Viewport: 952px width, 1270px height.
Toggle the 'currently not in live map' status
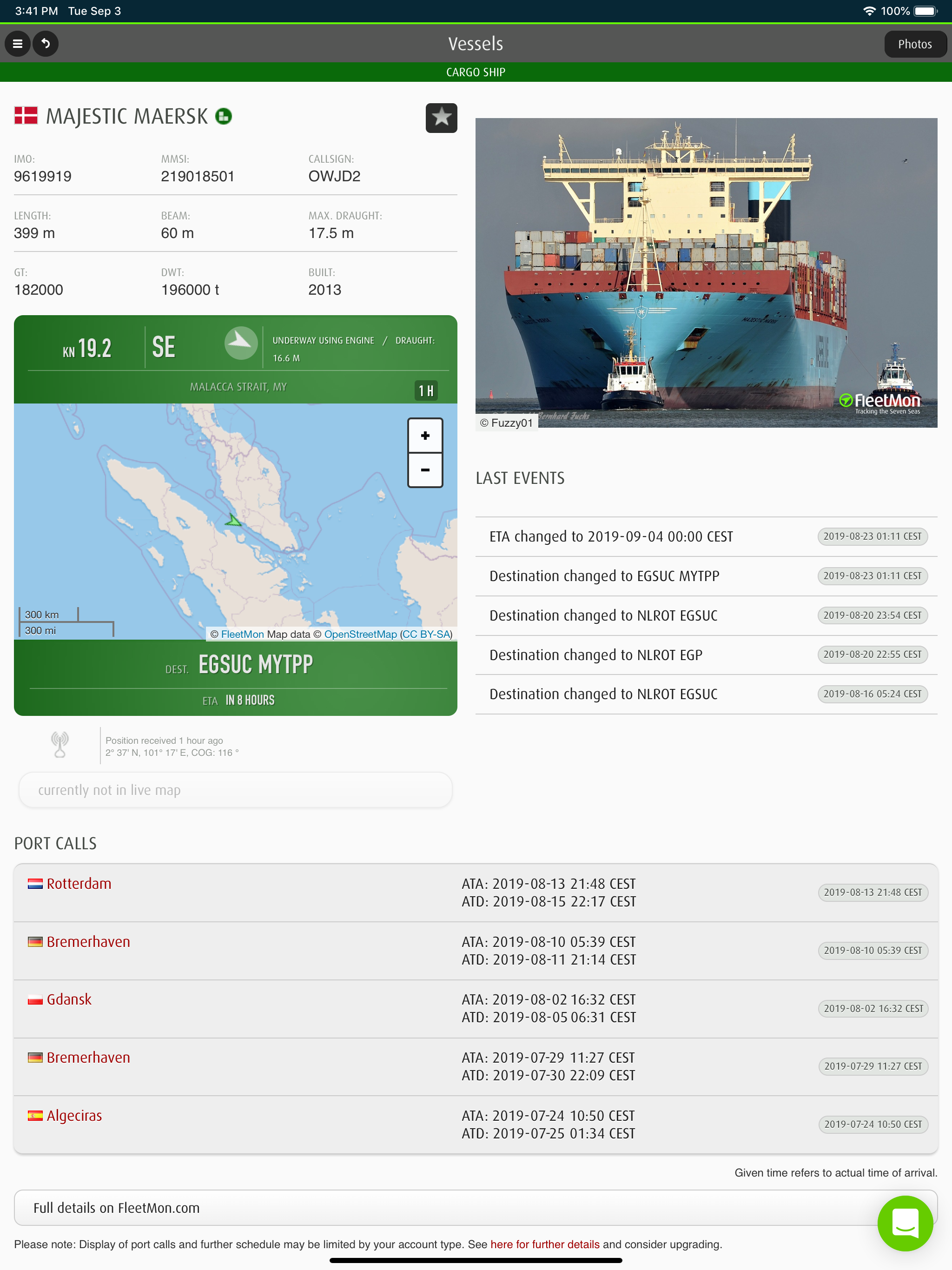(x=235, y=789)
